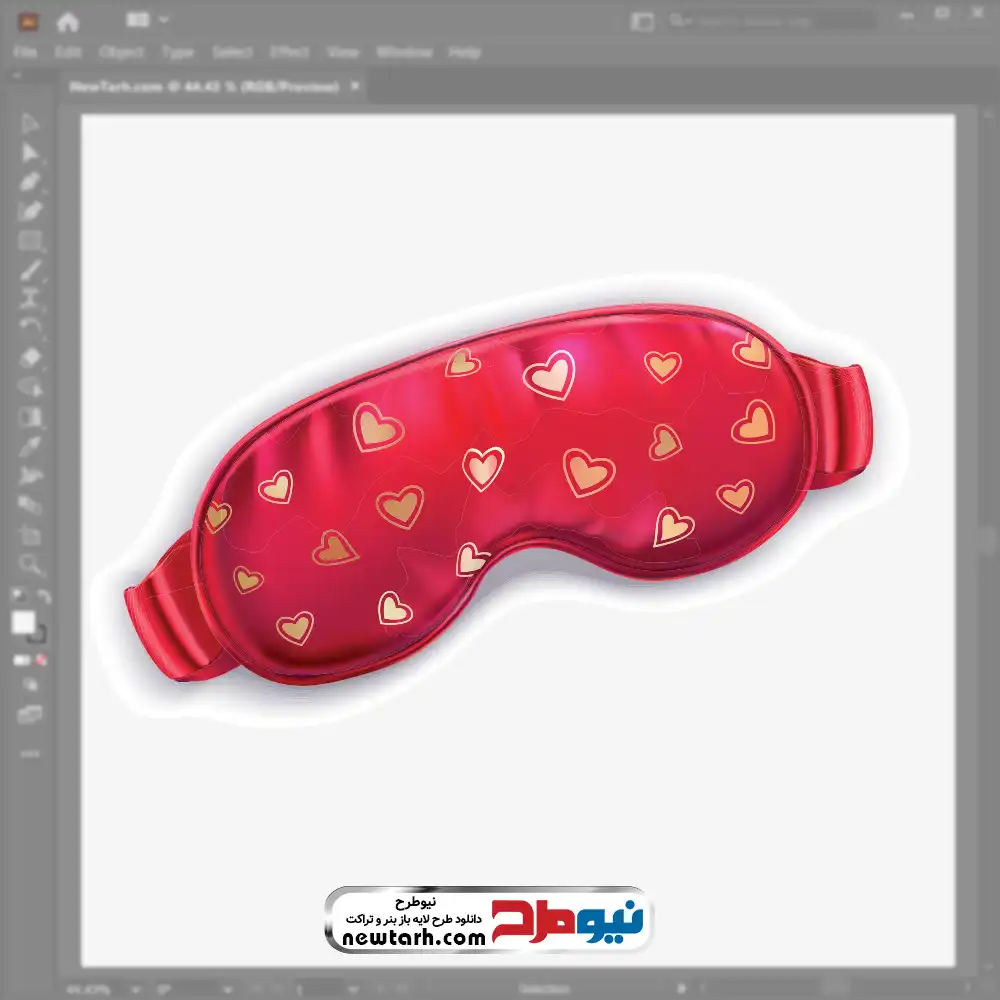Select the Pen tool
This screenshot has height=1000, width=1000.
pyautogui.click(x=30, y=182)
